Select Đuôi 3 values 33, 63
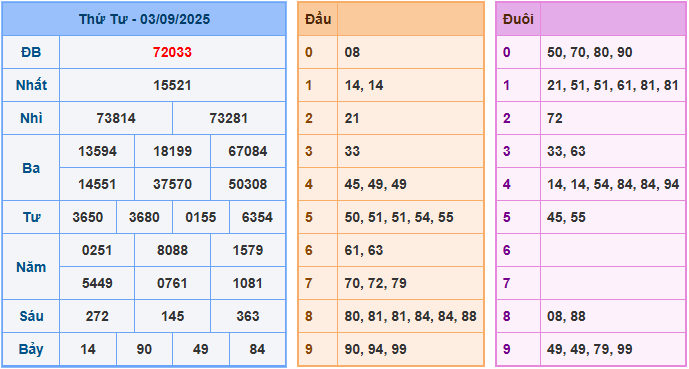 point(566,151)
